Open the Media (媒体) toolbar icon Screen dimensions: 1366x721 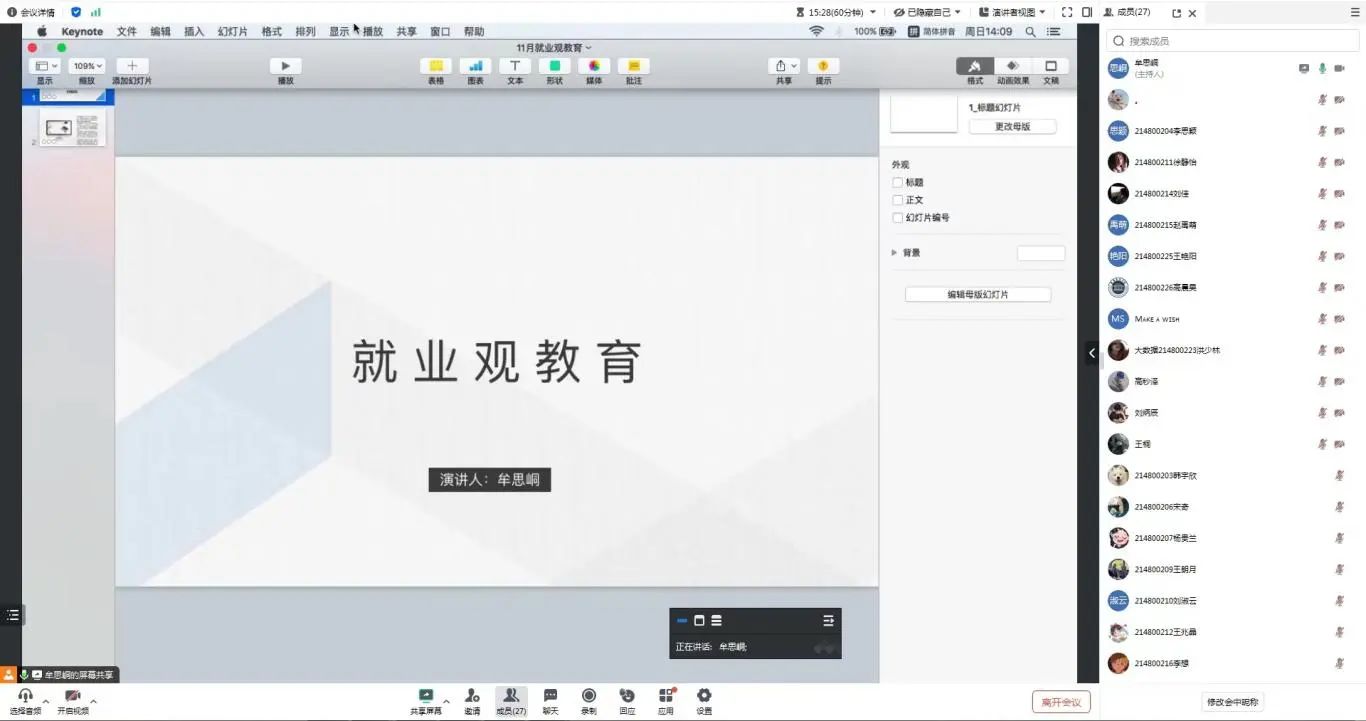(x=594, y=66)
